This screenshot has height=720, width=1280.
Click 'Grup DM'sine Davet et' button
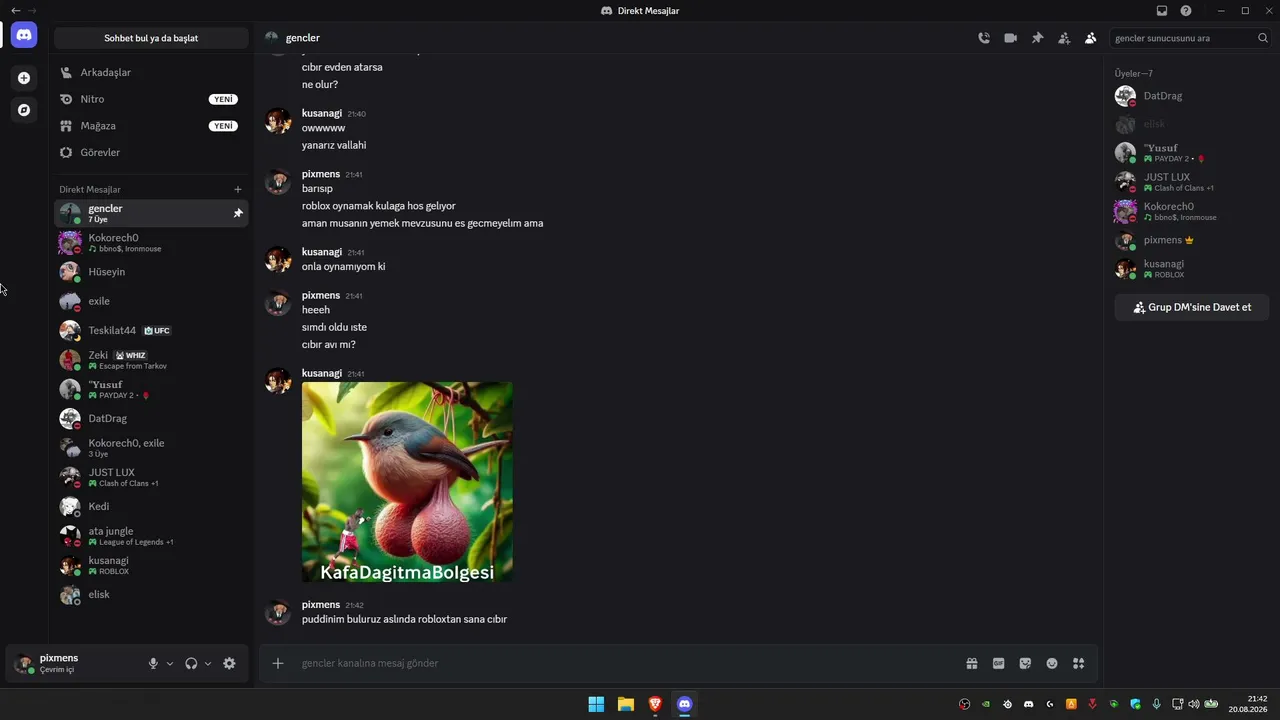pos(1192,307)
